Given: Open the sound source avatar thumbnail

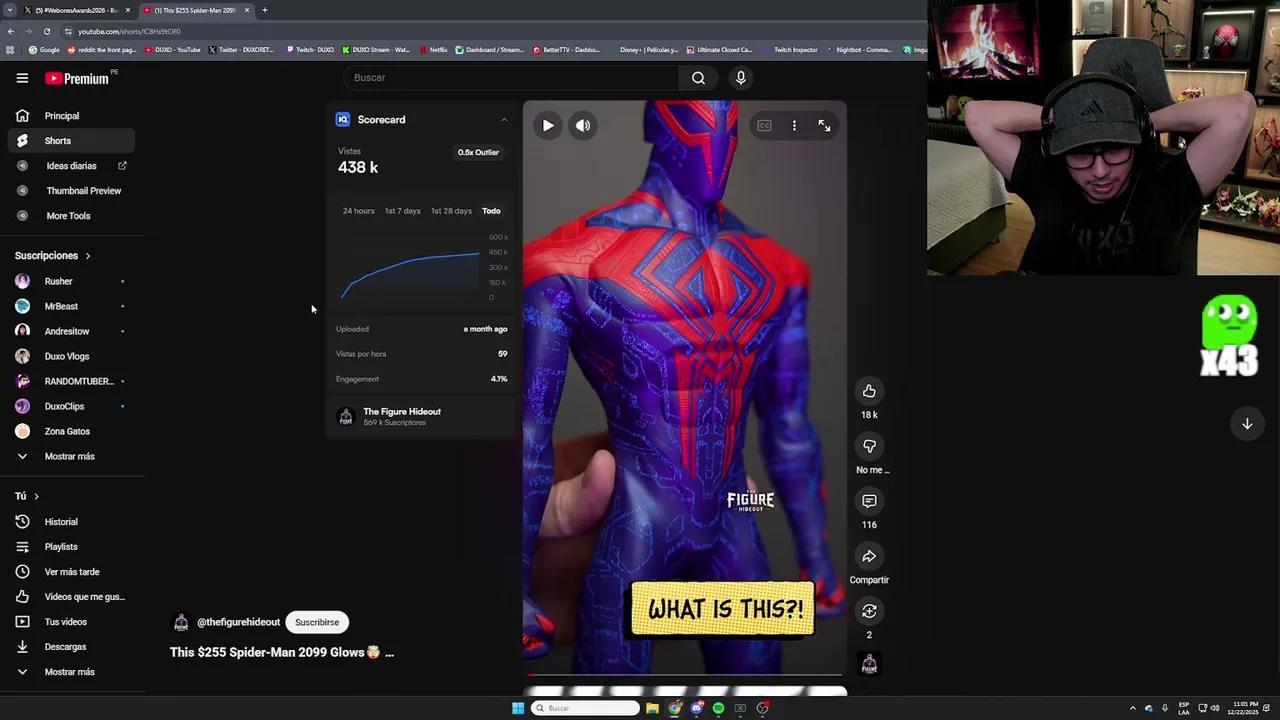Looking at the screenshot, I should (869, 664).
